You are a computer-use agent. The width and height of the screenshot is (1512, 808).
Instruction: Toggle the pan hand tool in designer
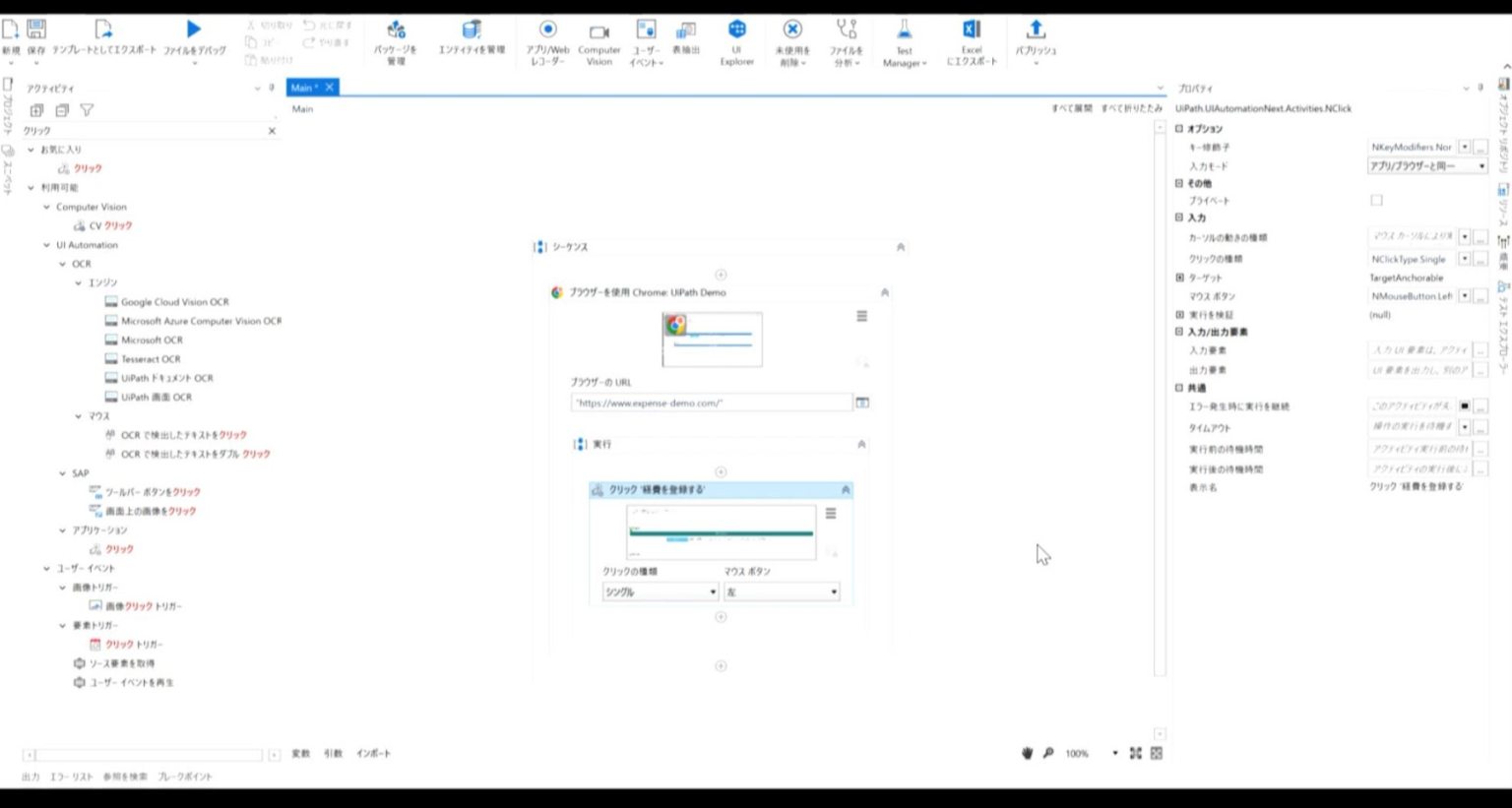1027,753
